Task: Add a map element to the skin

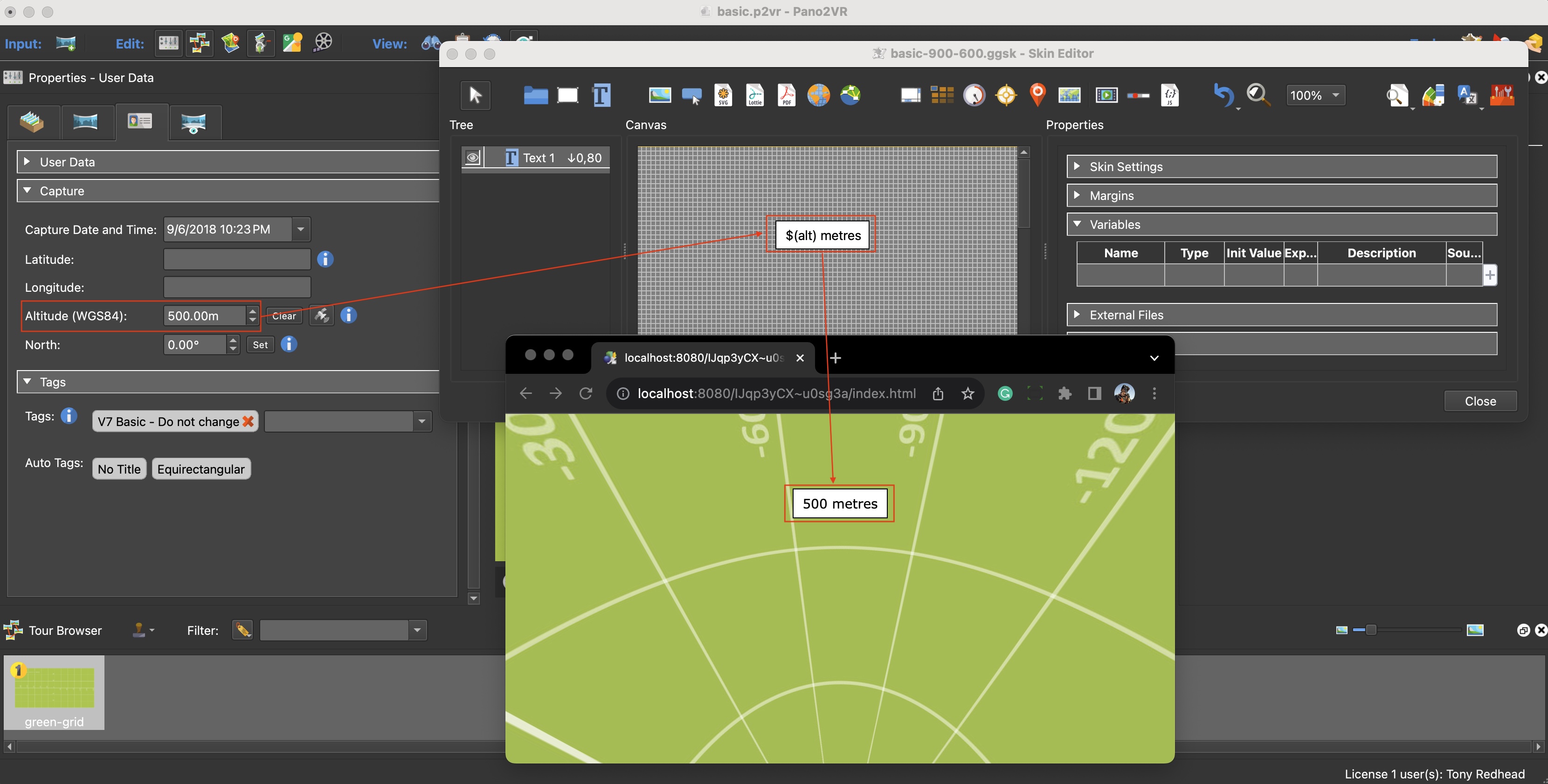Action: 1070,95
